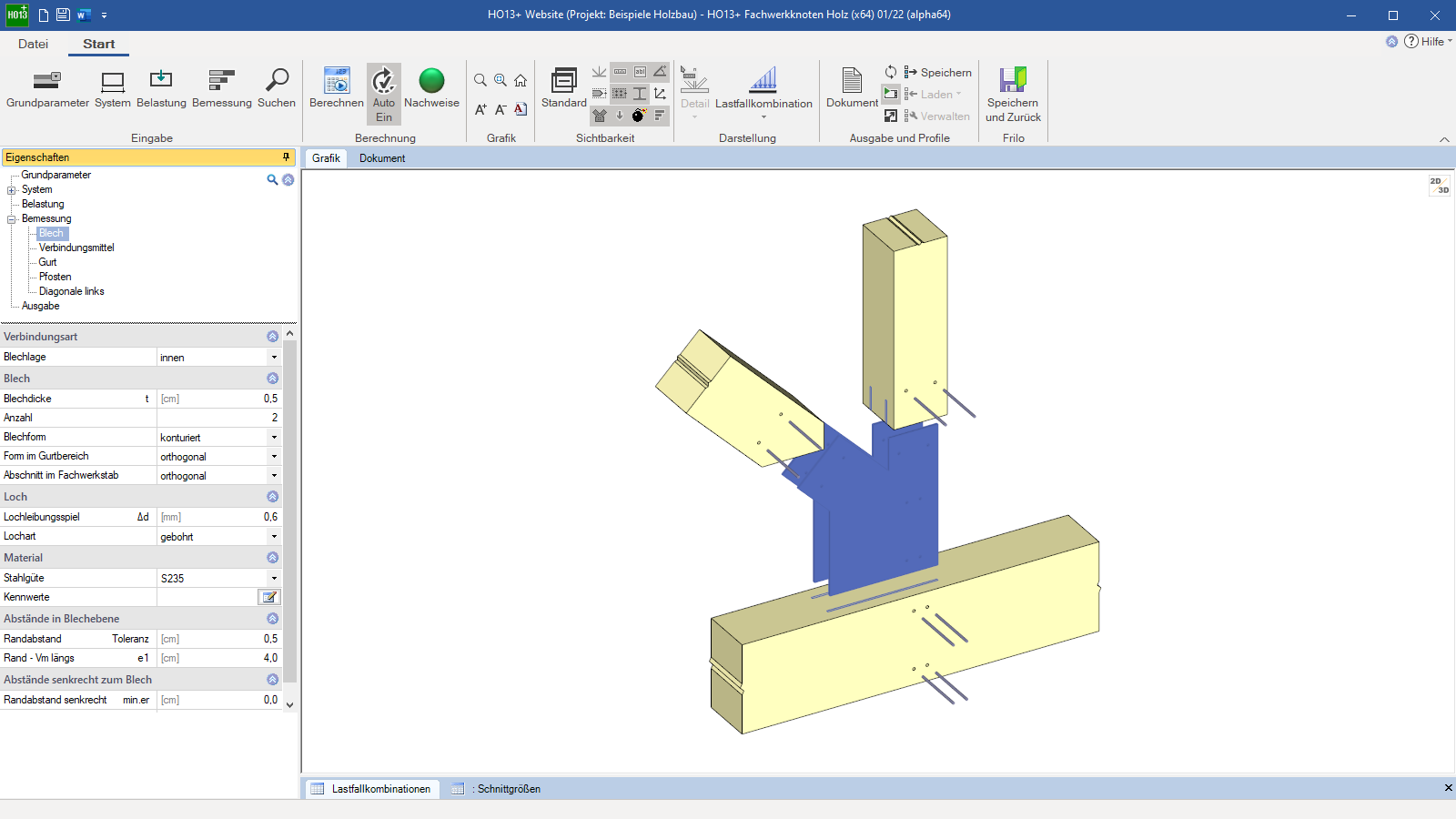Screen dimensions: 1456x819
Task: Open the Bemessung ribbon icon
Action: pos(222,89)
